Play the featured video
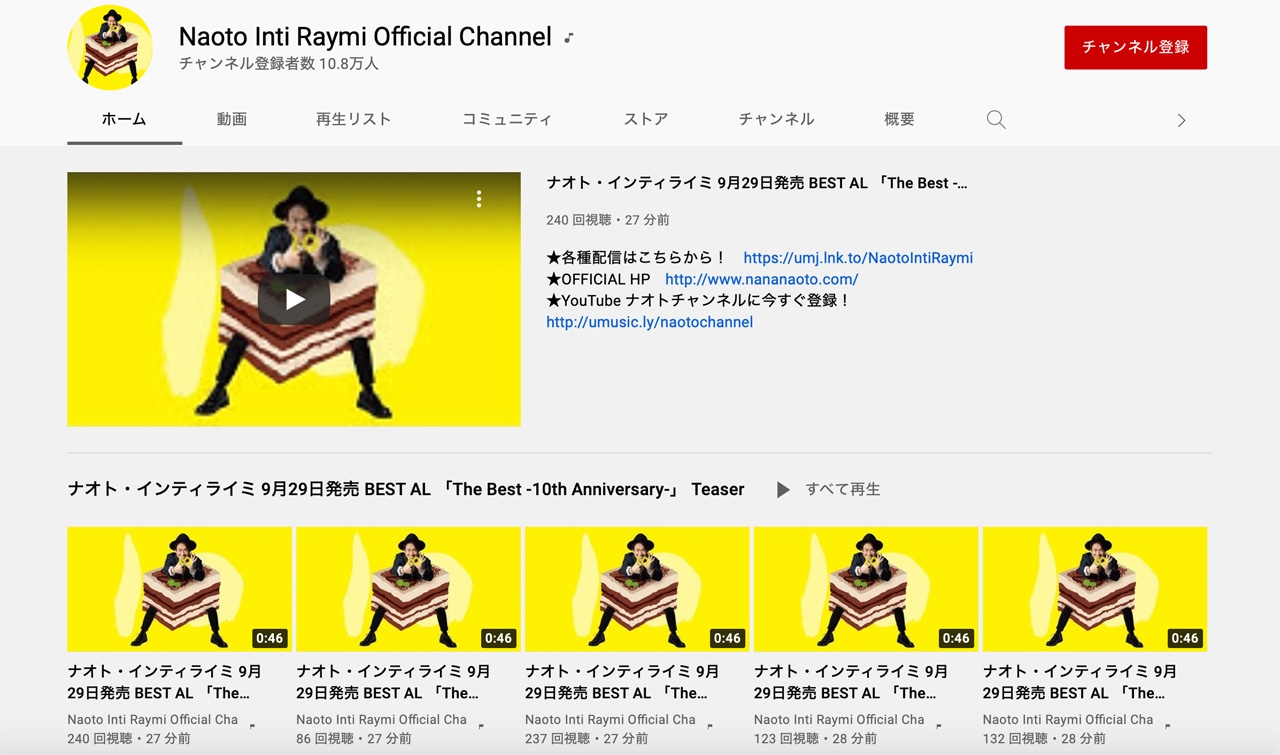 294,299
